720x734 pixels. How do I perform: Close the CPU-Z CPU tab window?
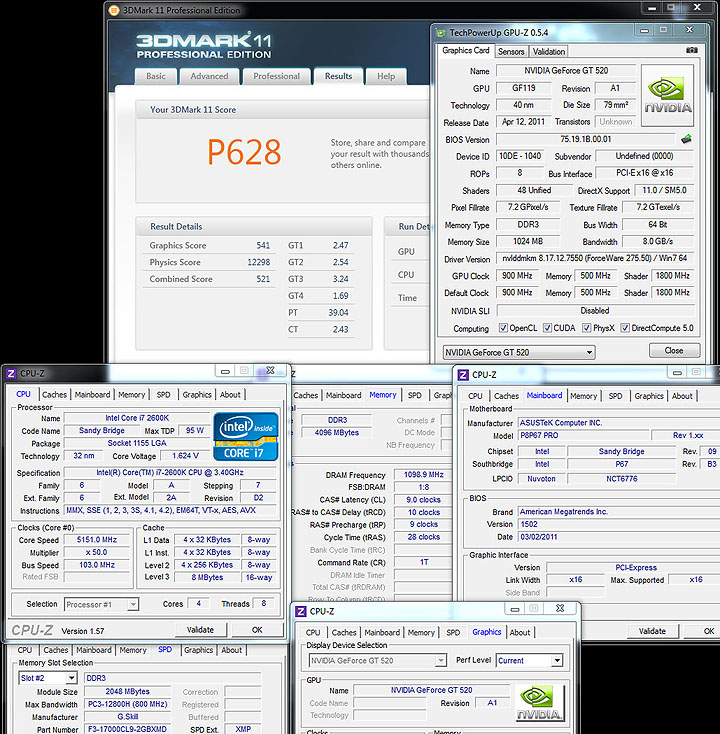[x=270, y=371]
